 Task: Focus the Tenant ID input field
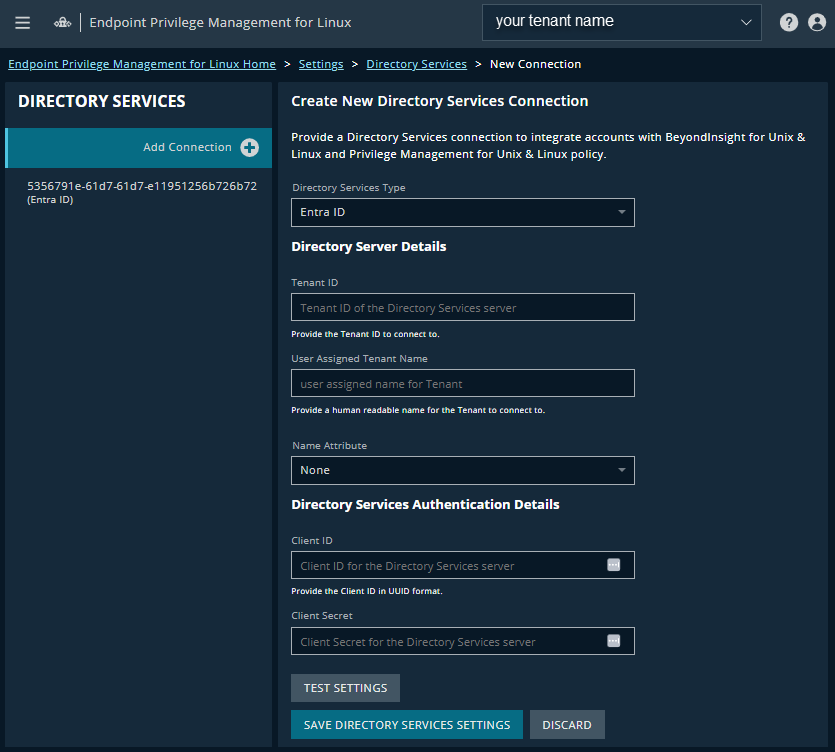(463, 307)
